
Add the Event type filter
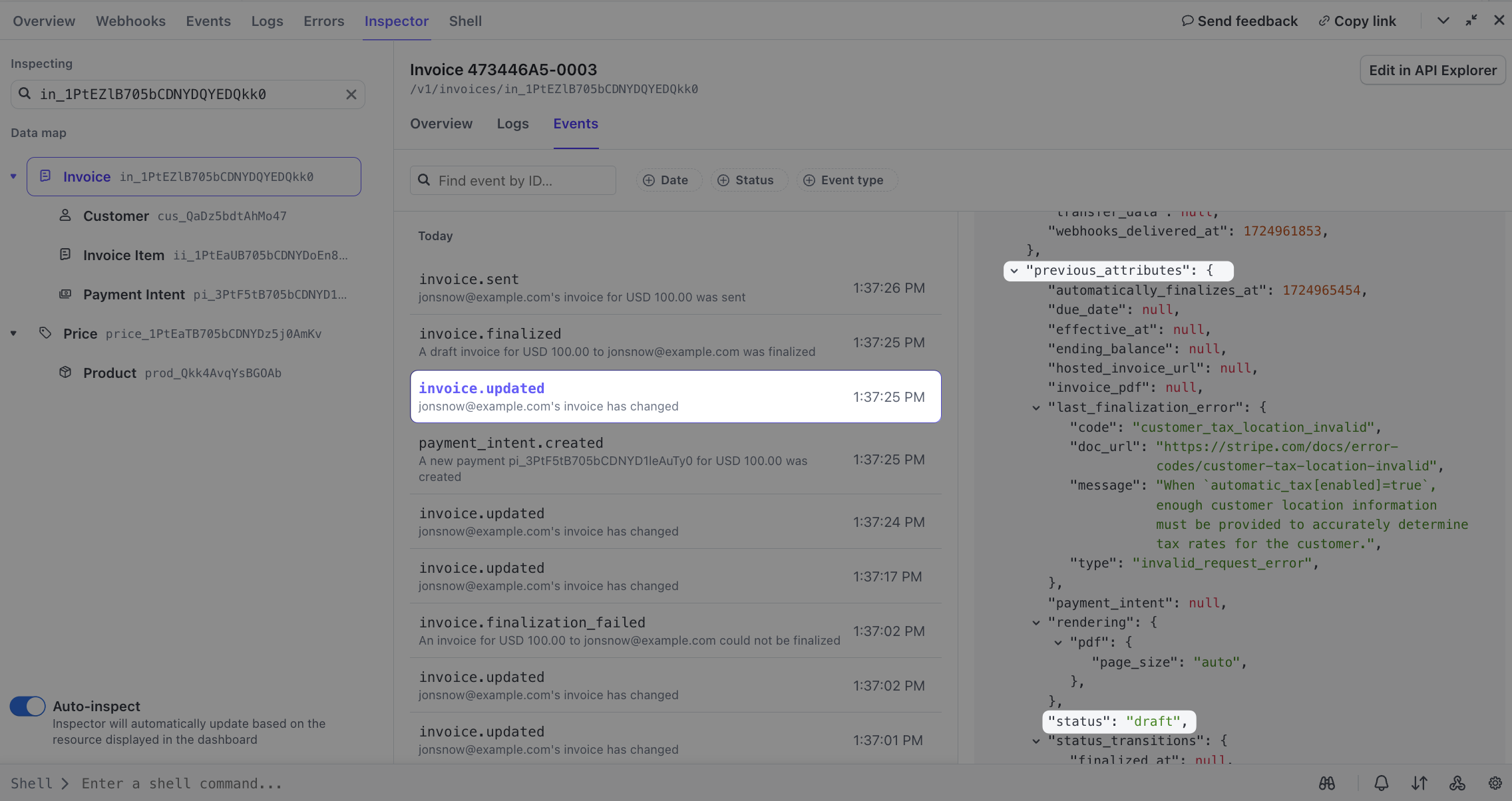pos(844,180)
